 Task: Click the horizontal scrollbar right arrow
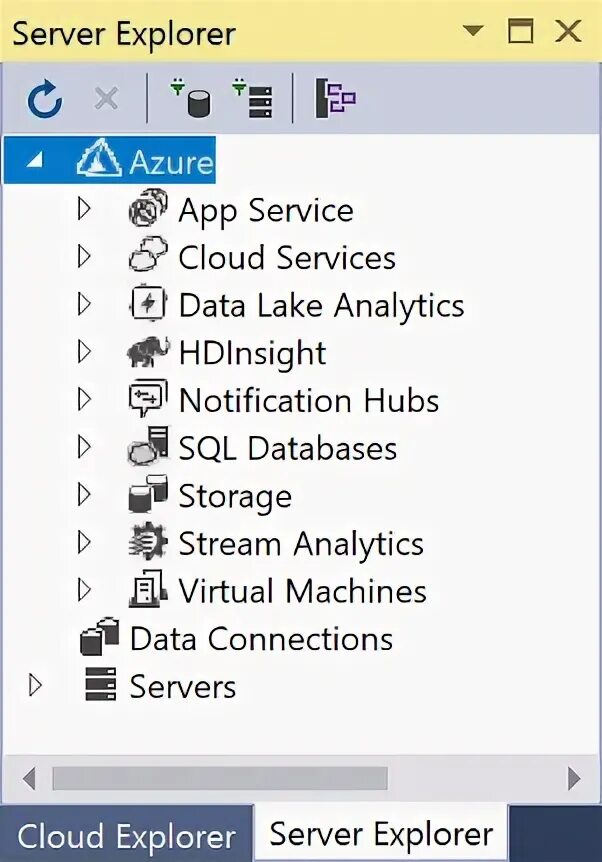tap(573, 778)
